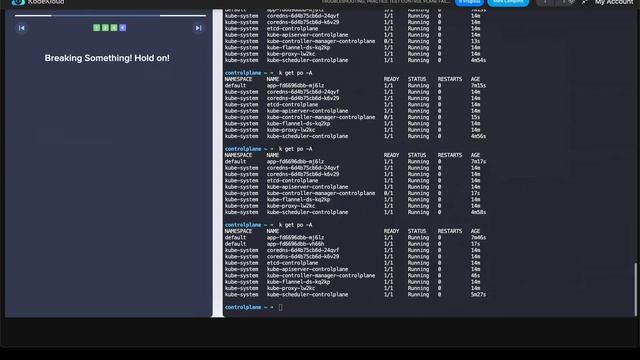Select pod name app-fd6696dbb-vh66h
The height and width of the screenshot is (360, 640).
pos(295,244)
